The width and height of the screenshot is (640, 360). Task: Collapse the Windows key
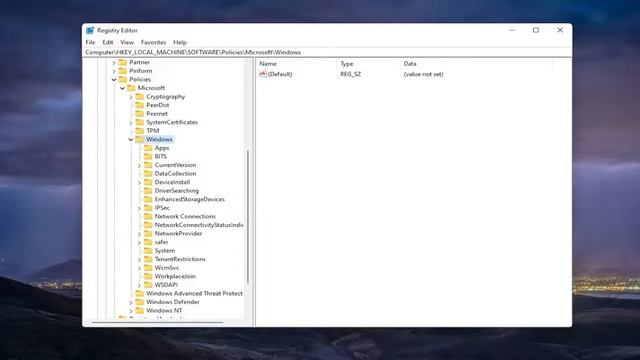131,140
